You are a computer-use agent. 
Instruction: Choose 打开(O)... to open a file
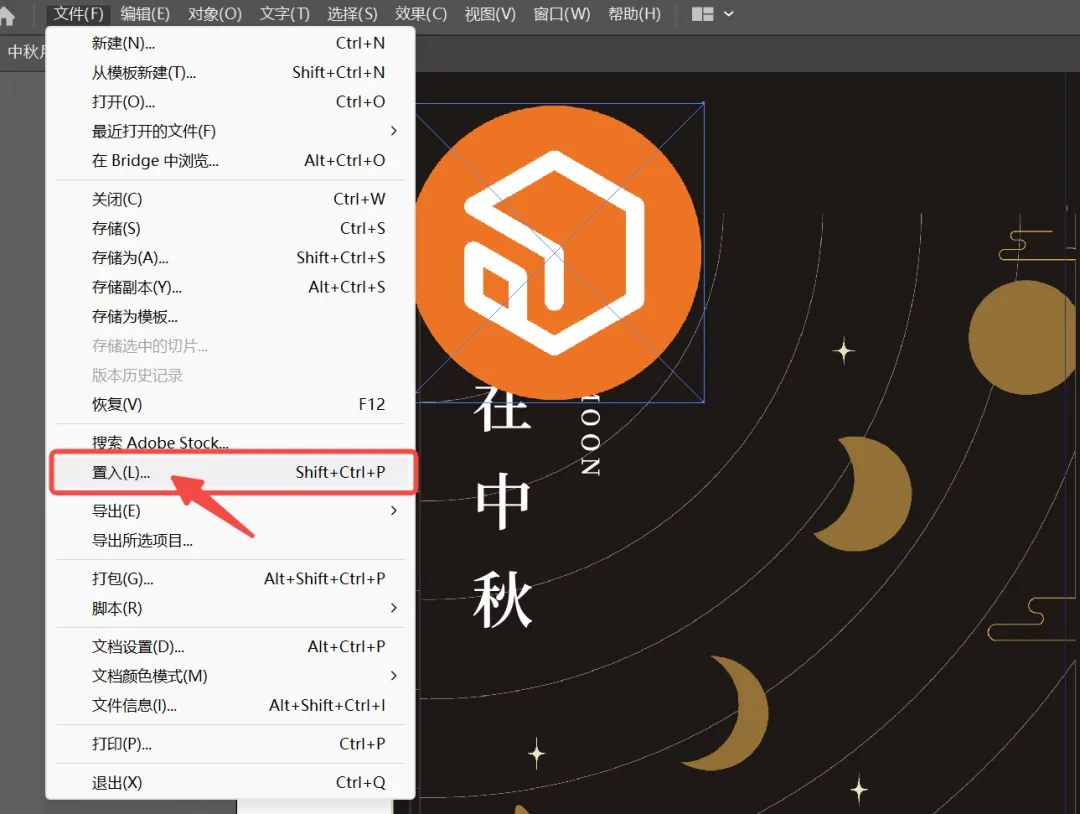tap(231, 102)
